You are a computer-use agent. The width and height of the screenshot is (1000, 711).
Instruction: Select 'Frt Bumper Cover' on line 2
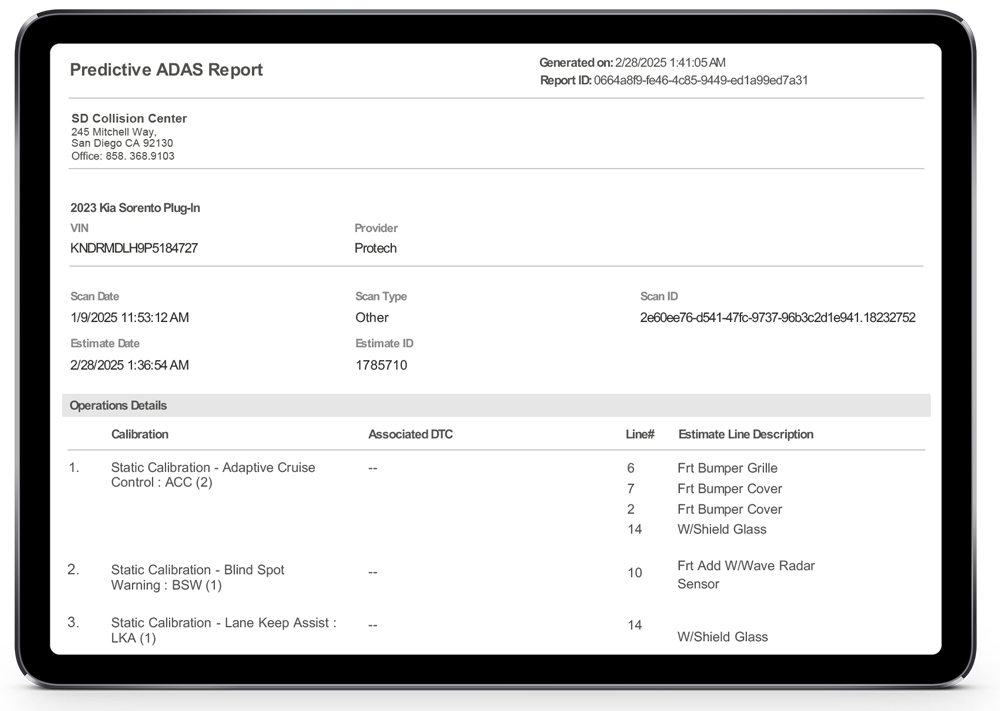(x=730, y=509)
